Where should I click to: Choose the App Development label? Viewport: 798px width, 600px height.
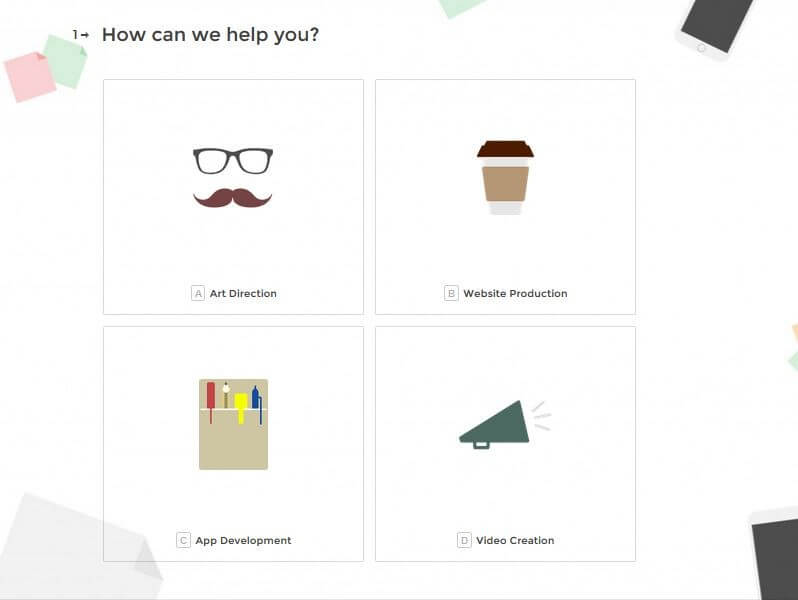(243, 540)
